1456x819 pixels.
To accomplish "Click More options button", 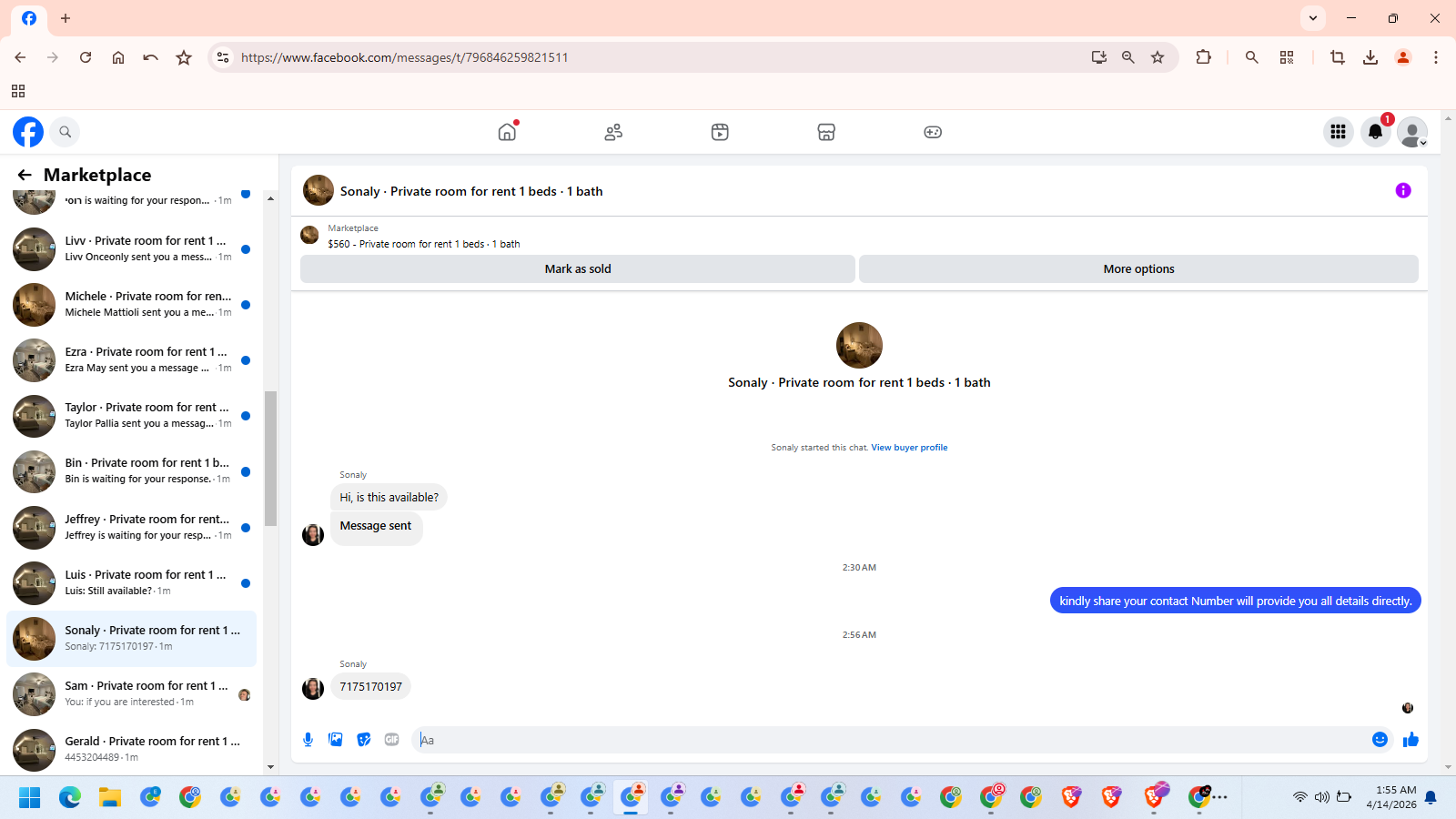I will (1138, 269).
